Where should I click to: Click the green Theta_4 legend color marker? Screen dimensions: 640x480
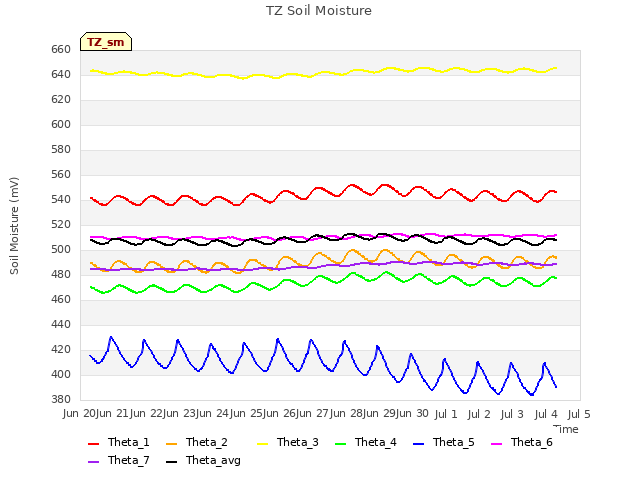click(340, 443)
